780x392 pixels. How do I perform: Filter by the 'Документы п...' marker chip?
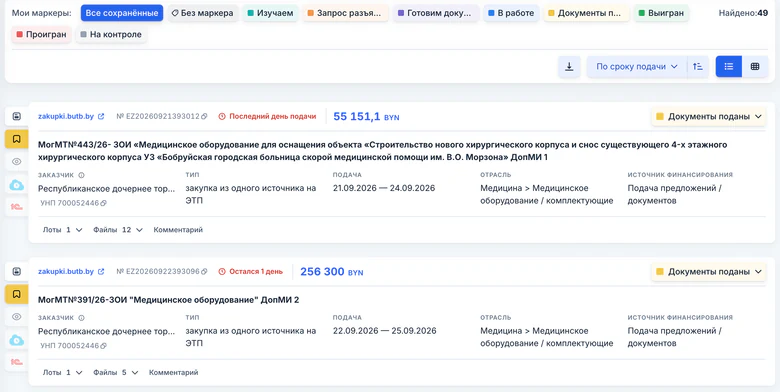point(586,13)
